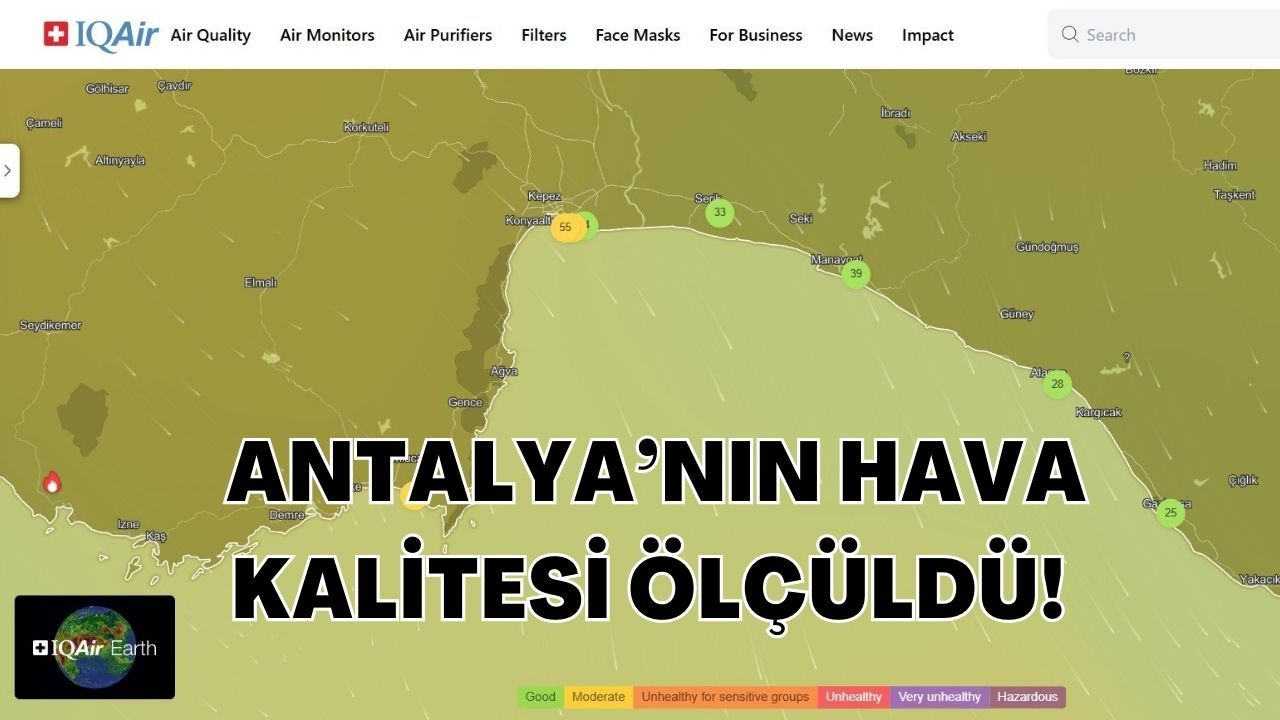This screenshot has height=720, width=1280.
Task: Select the green 33 AQI marker near Serik
Action: point(719,213)
